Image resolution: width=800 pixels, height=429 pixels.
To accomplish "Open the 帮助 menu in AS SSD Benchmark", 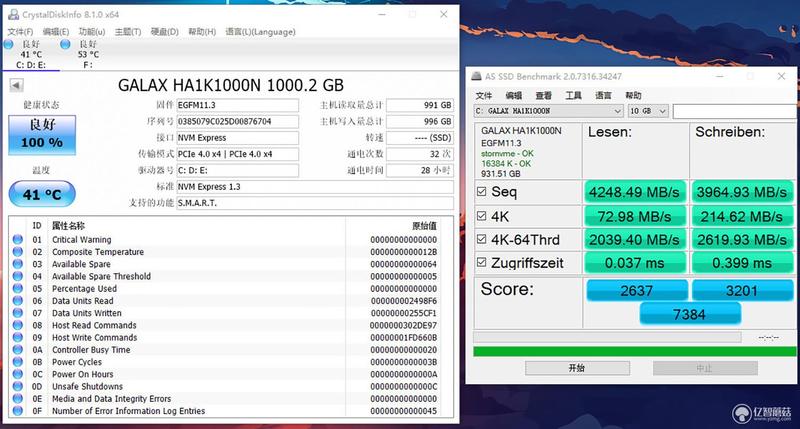I will (x=633, y=95).
